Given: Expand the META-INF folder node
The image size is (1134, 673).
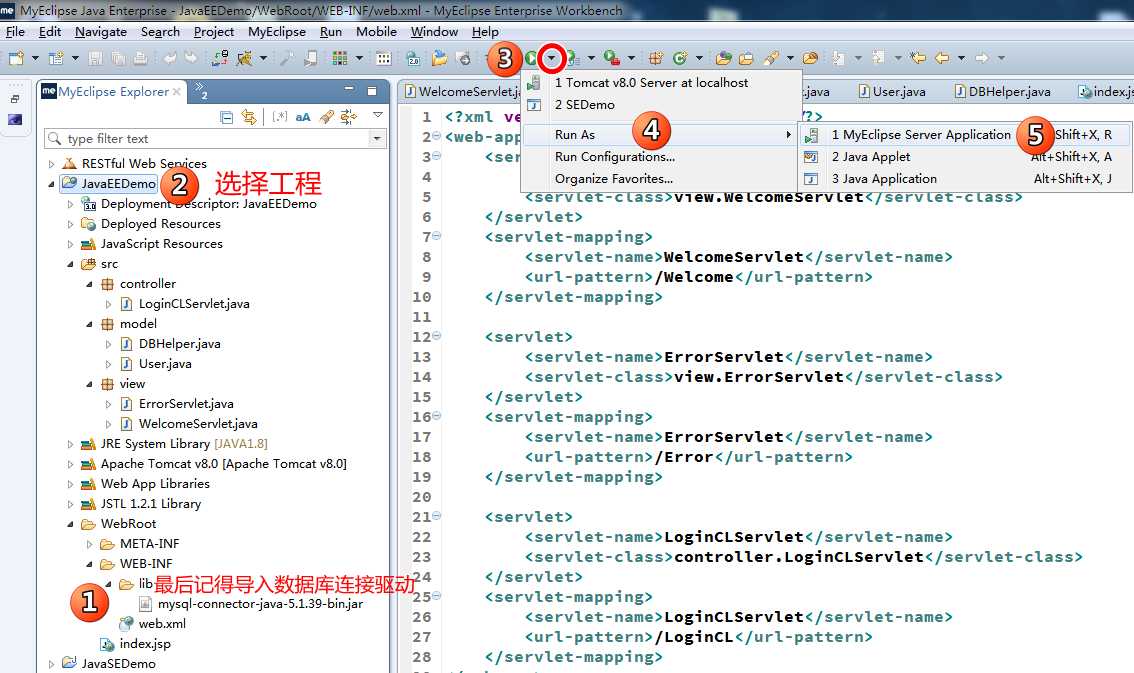Looking at the screenshot, I should pyautogui.click(x=89, y=544).
